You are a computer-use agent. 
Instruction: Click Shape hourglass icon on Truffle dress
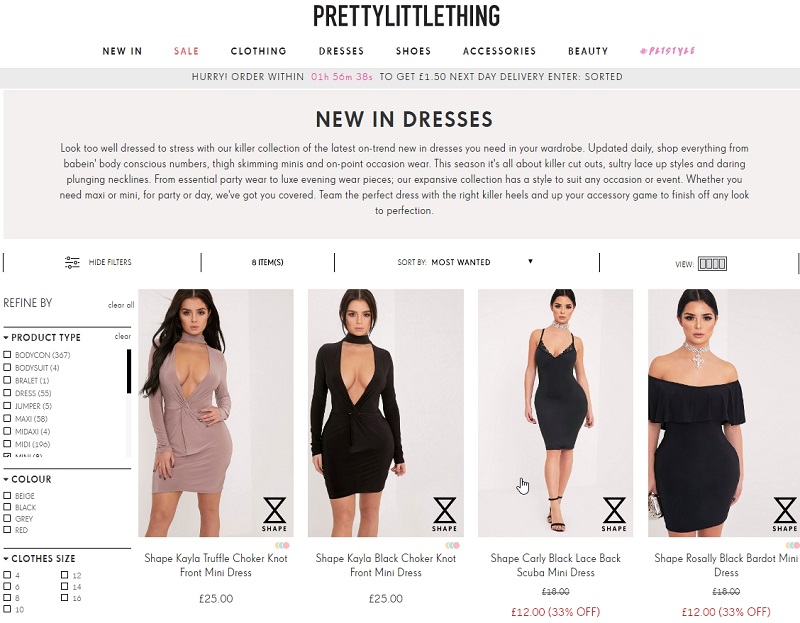[274, 514]
